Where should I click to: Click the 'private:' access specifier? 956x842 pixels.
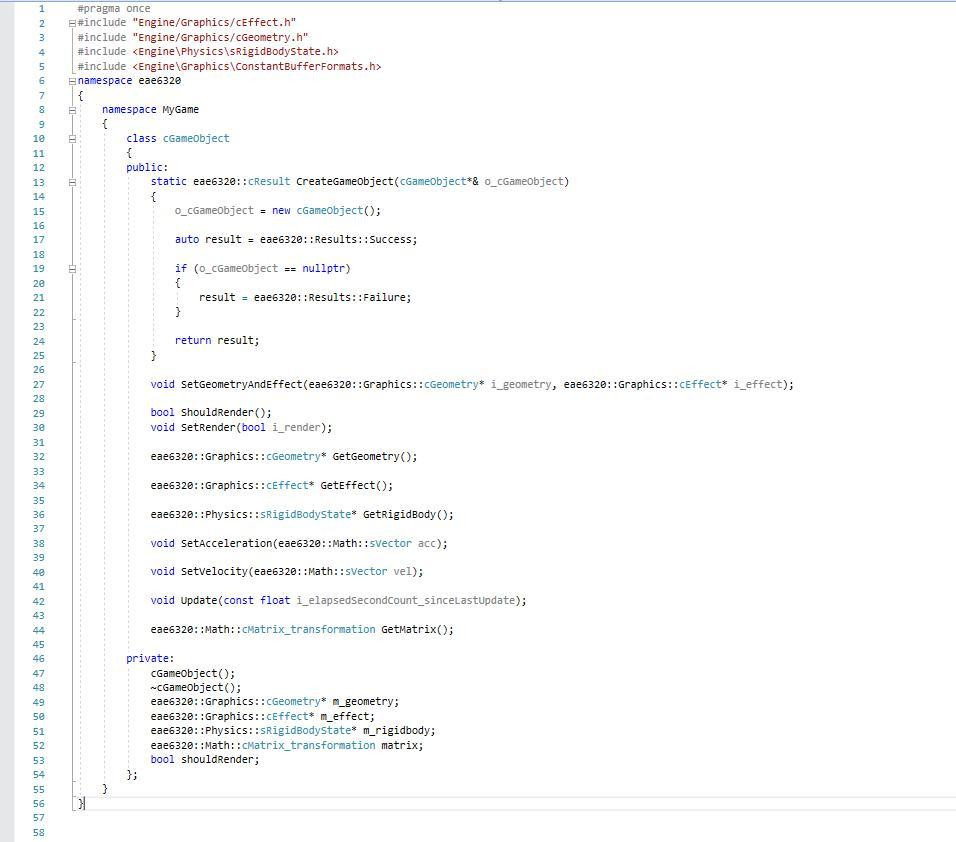click(150, 658)
